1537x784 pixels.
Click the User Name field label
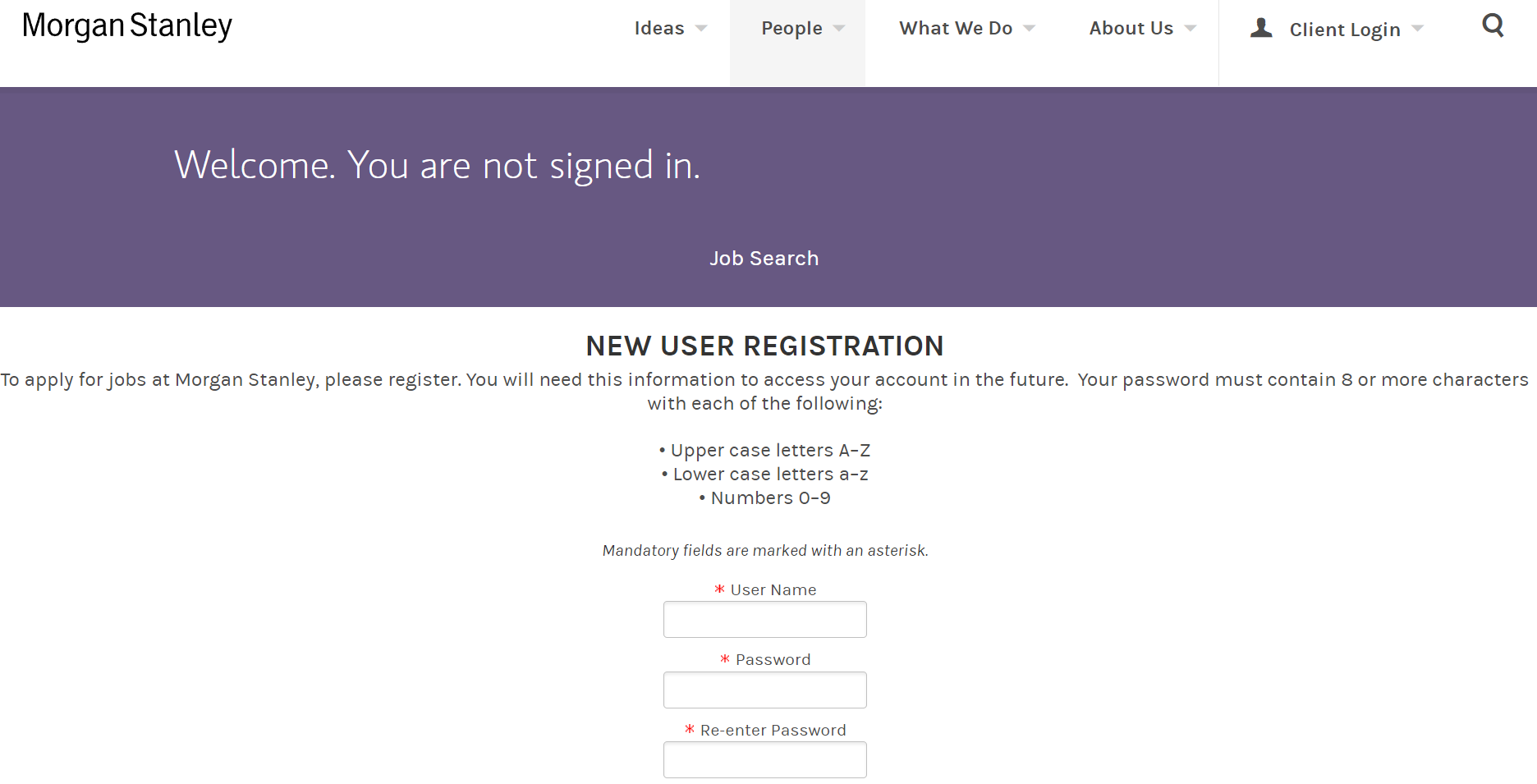click(x=773, y=590)
